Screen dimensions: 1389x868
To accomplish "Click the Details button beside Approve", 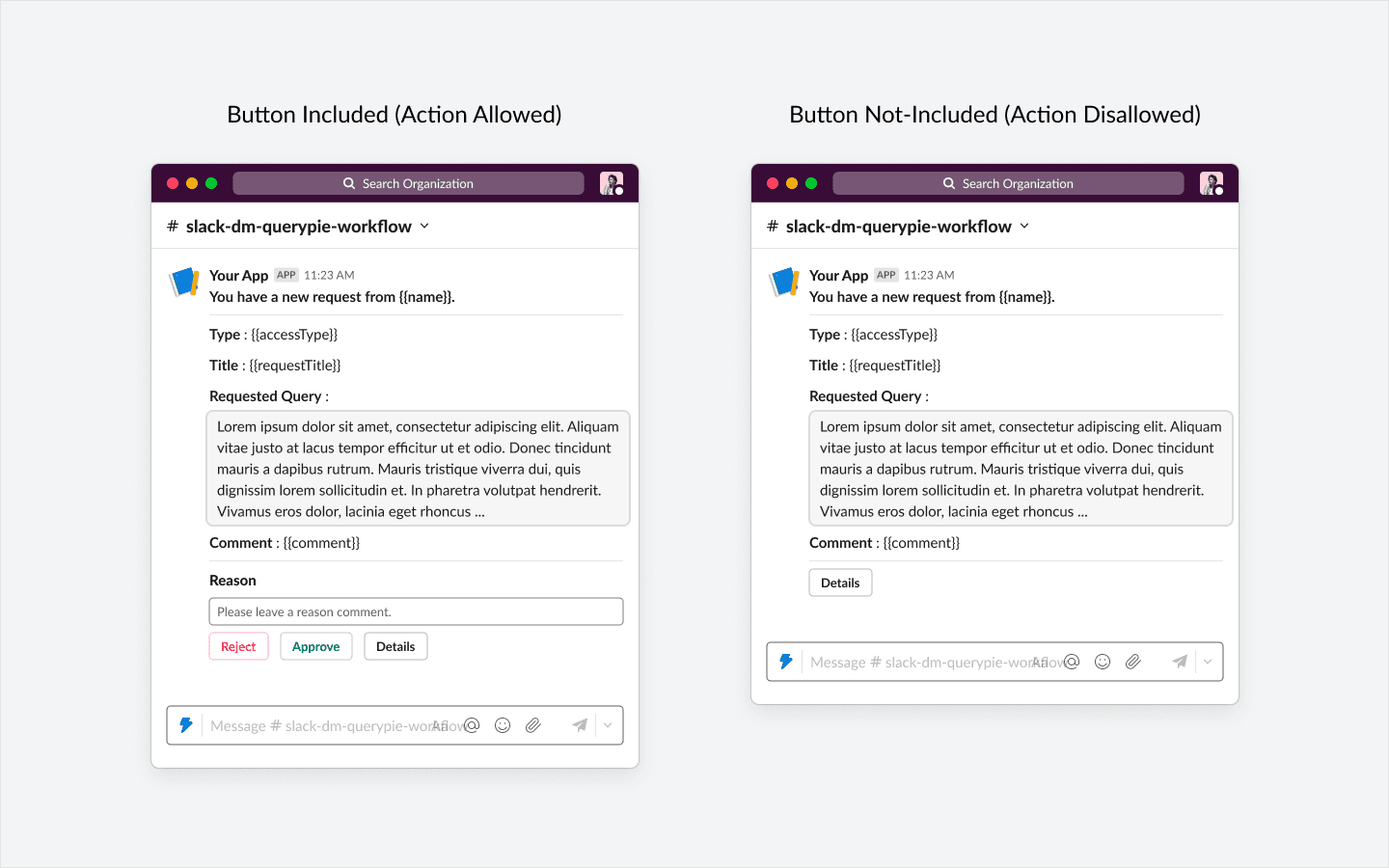I will [395, 646].
